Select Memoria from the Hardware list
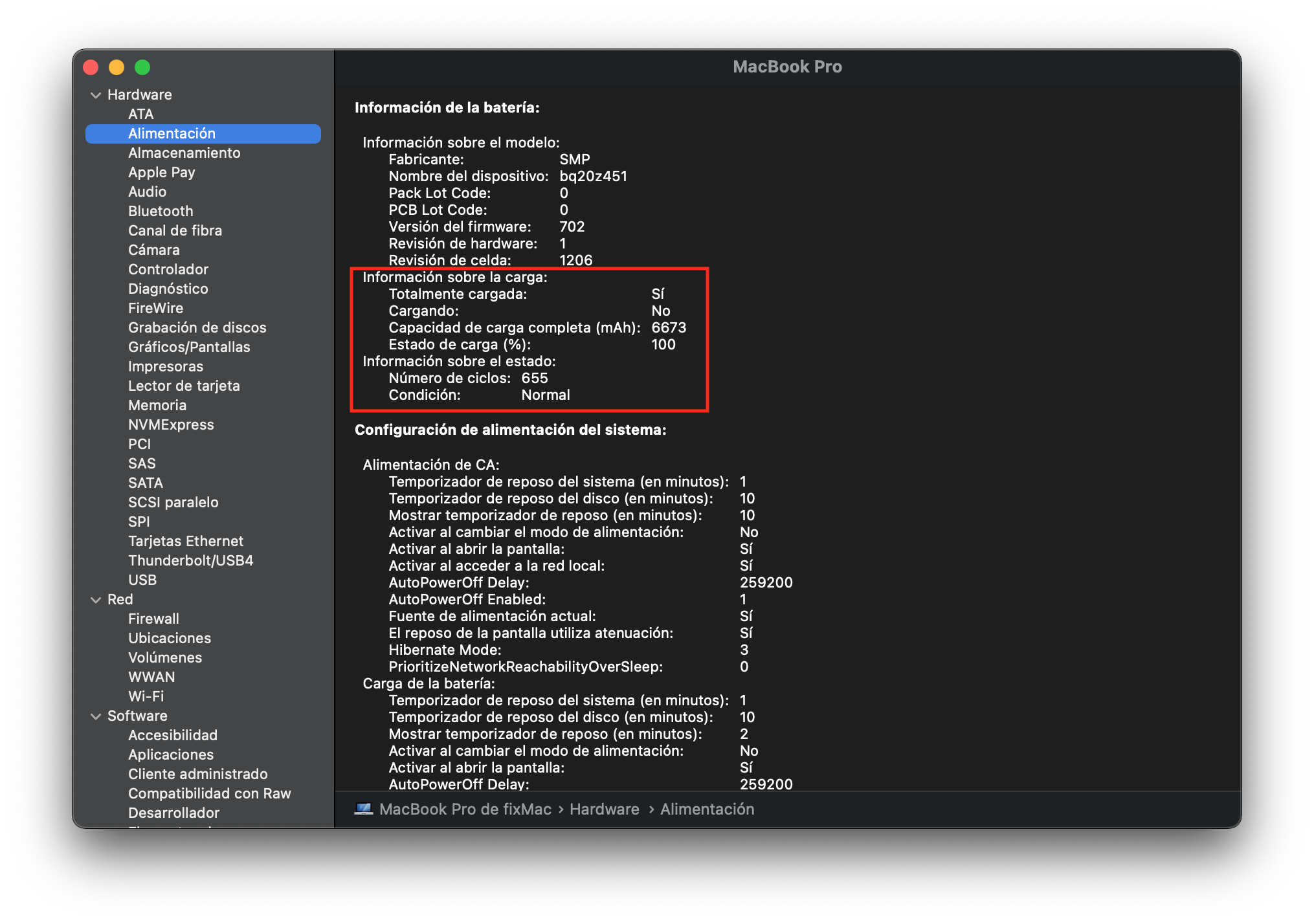1314x924 pixels. point(157,405)
